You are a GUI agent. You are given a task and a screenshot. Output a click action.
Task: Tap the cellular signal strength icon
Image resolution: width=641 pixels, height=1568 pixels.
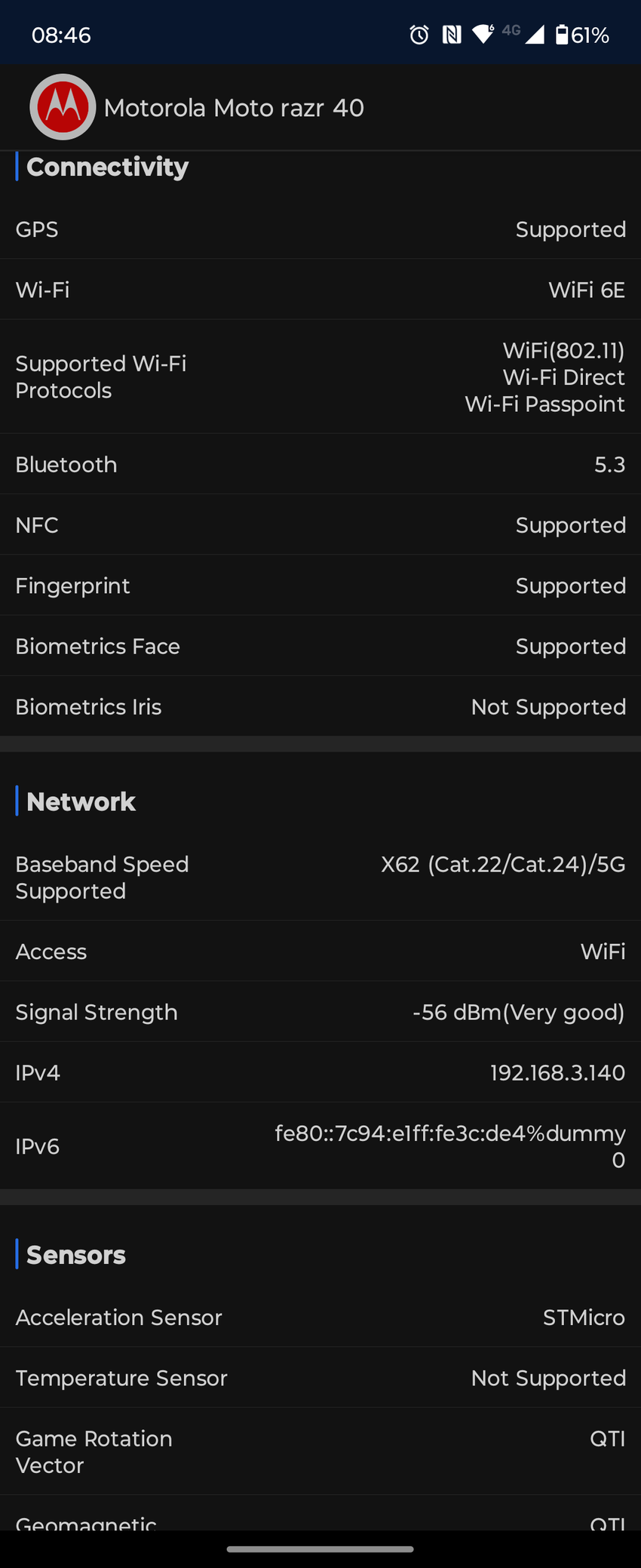pyautogui.click(x=535, y=35)
